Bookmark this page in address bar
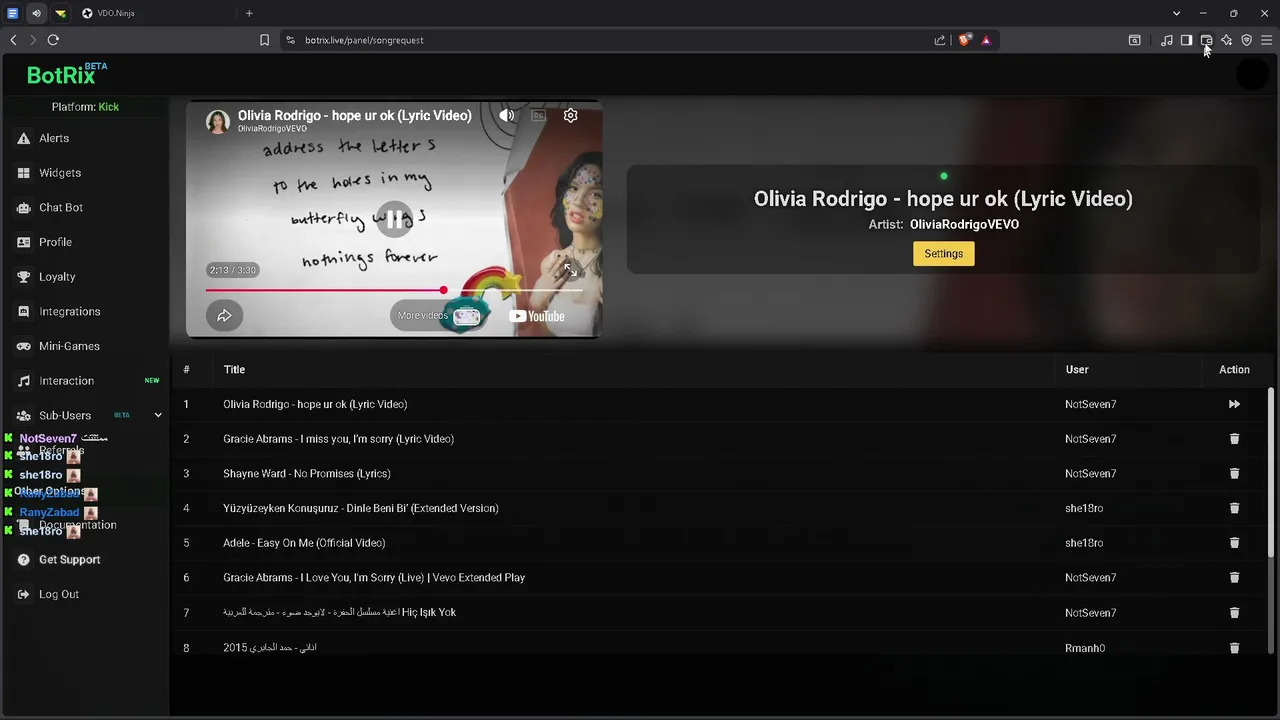 coord(264,40)
